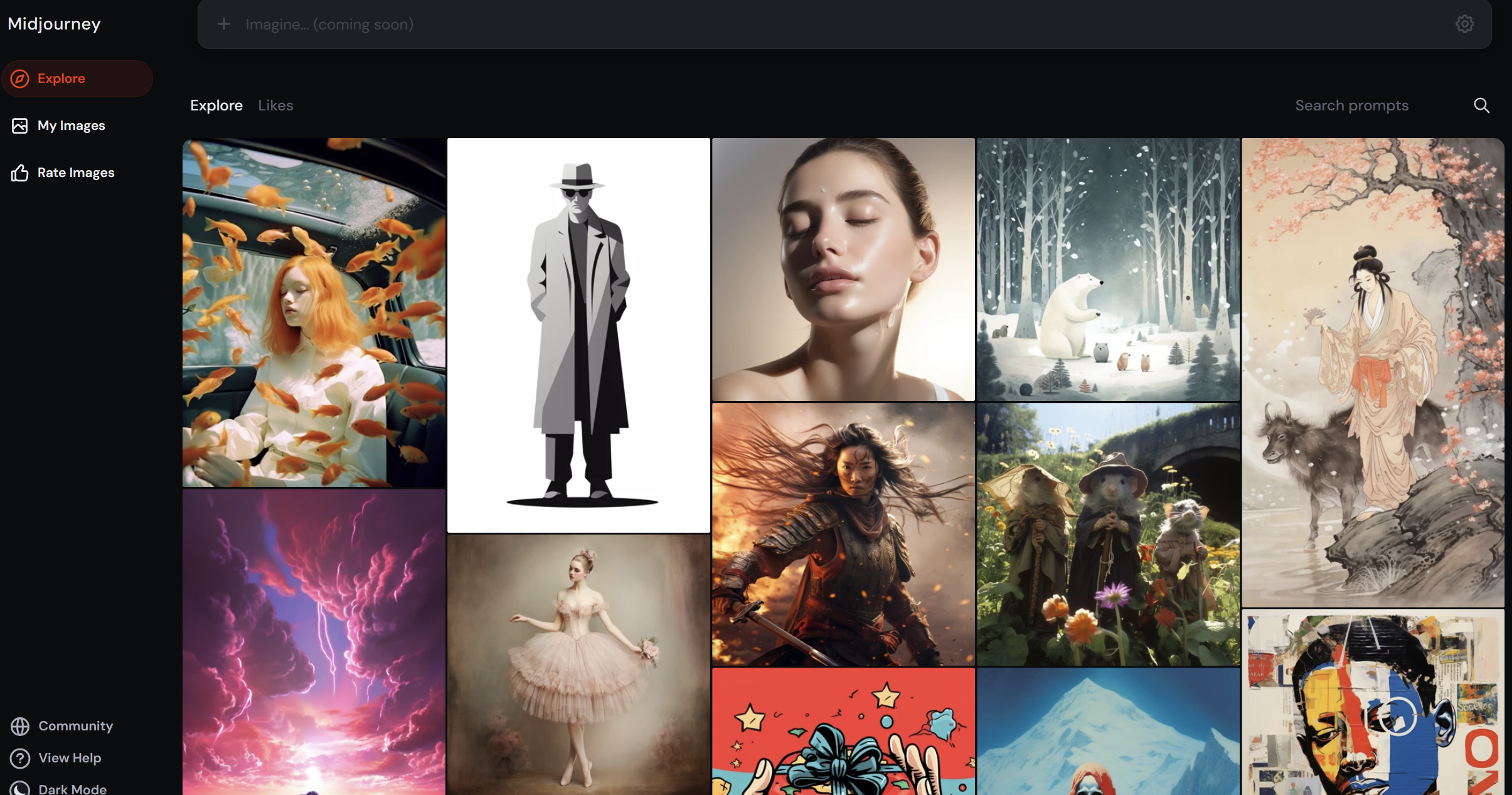This screenshot has width=1512, height=795.
Task: Switch to Likes tab
Action: click(x=275, y=105)
